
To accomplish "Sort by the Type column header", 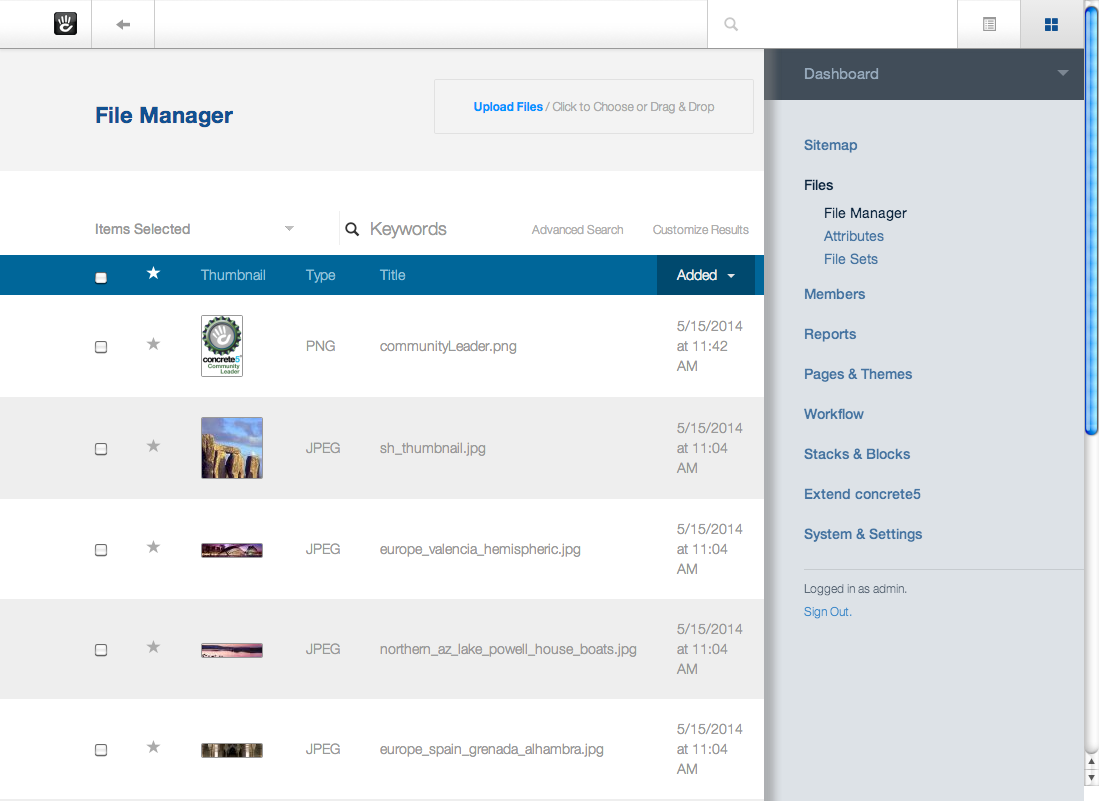I will [320, 275].
